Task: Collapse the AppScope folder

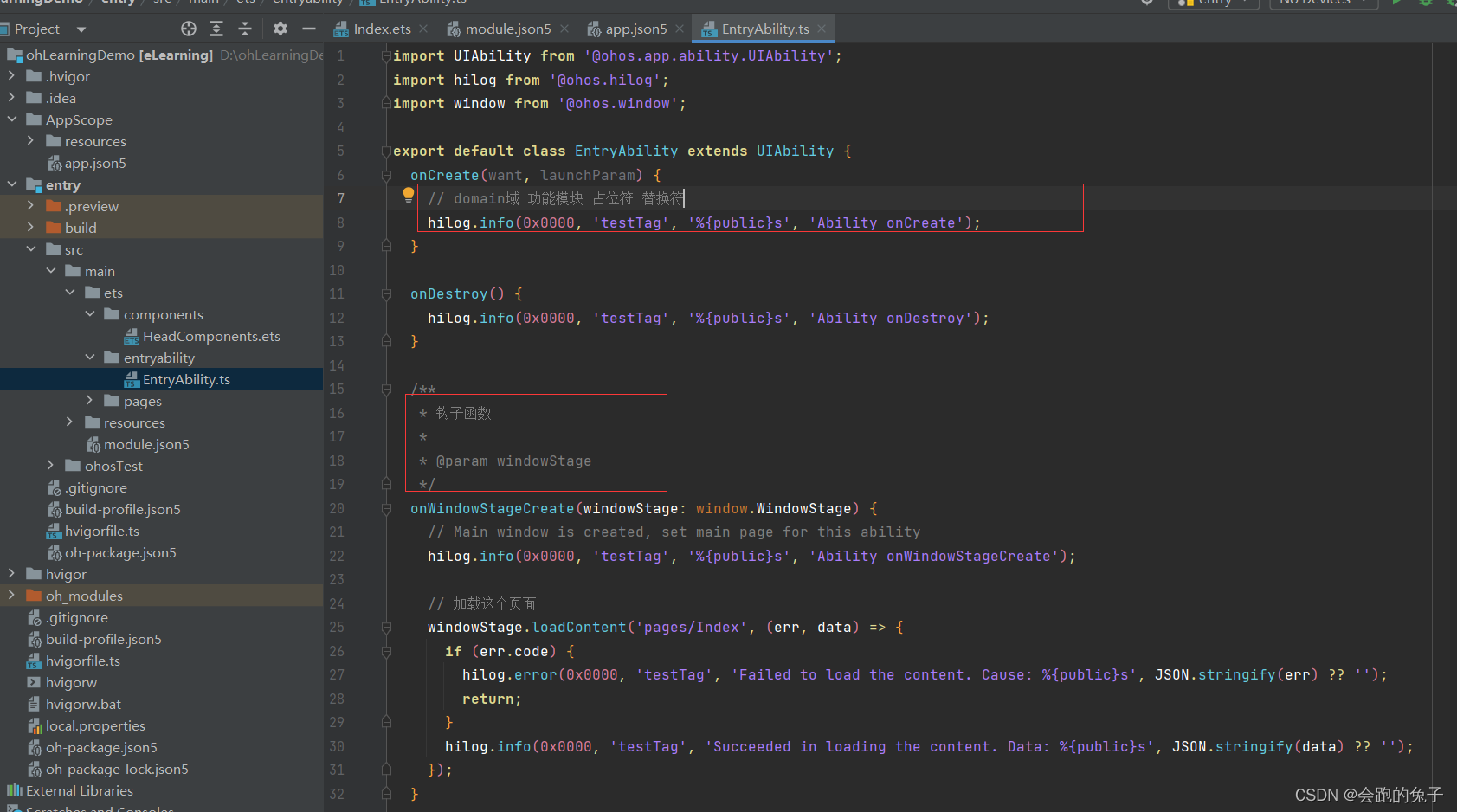Action: (12, 119)
